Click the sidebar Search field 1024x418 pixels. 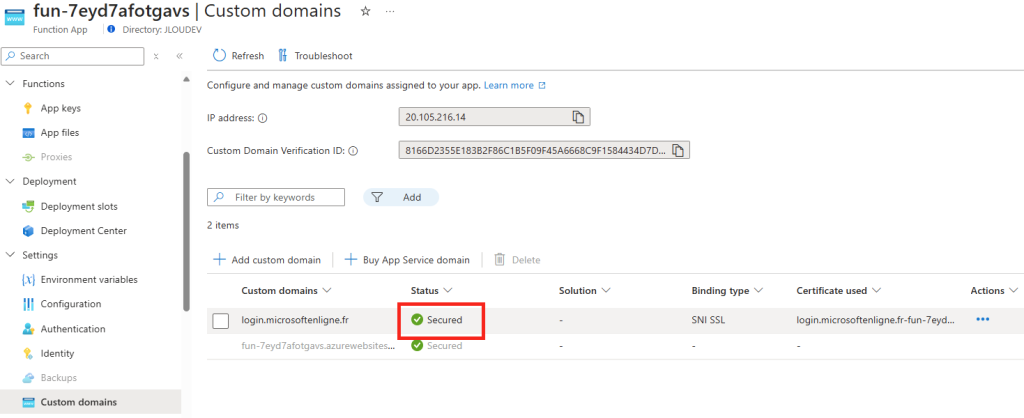tap(72, 56)
